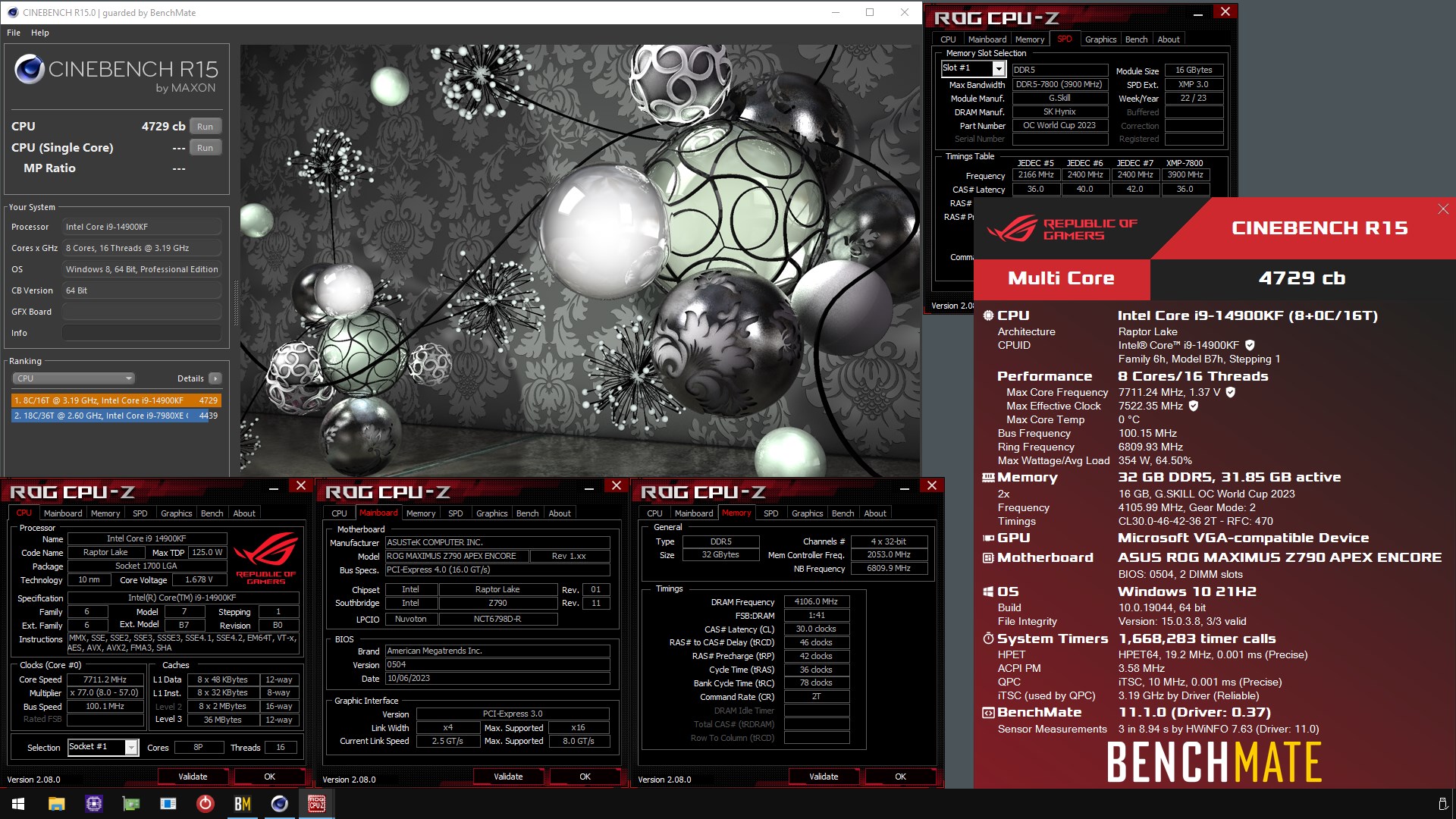Open the green graphics card app in taskbar
1456x819 pixels.
(x=131, y=804)
